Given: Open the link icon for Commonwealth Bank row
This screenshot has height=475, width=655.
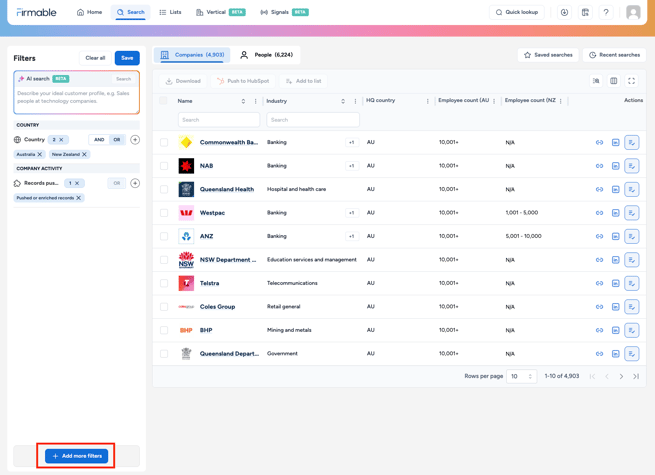Looking at the screenshot, I should 599,142.
